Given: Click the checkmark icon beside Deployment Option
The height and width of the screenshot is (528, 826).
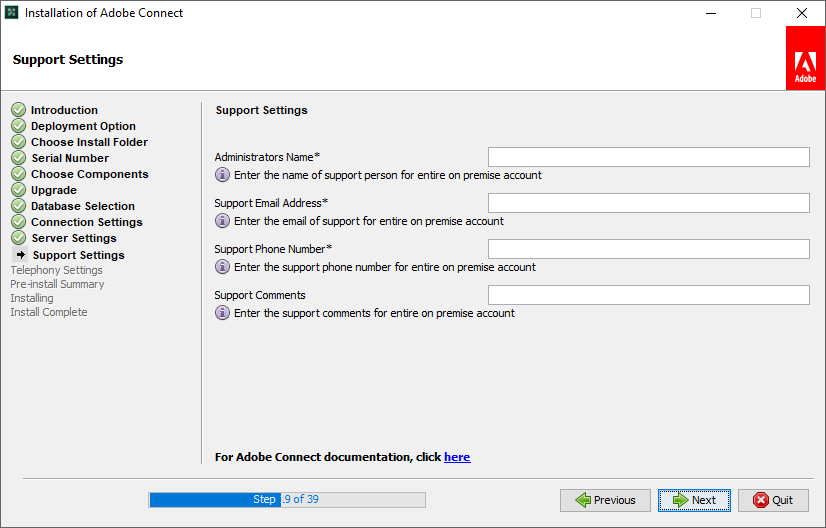Looking at the screenshot, I should point(18,125).
